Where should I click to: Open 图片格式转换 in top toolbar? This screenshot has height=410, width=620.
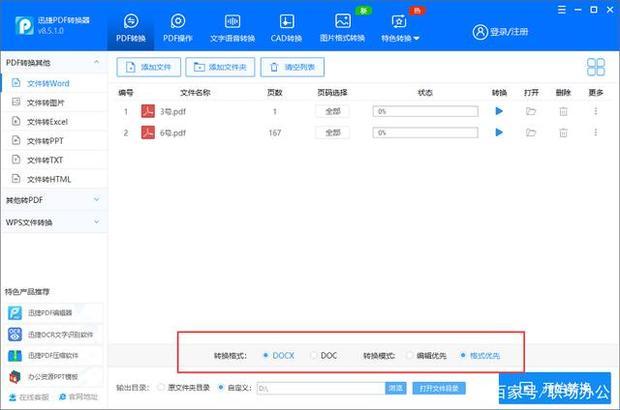[x=342, y=27]
